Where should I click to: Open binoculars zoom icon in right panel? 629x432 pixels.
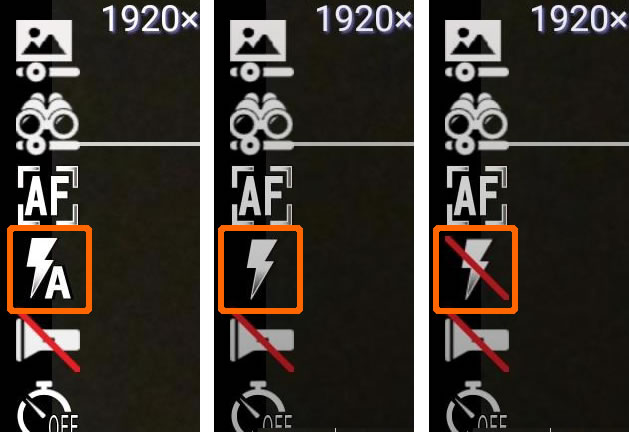click(477, 124)
